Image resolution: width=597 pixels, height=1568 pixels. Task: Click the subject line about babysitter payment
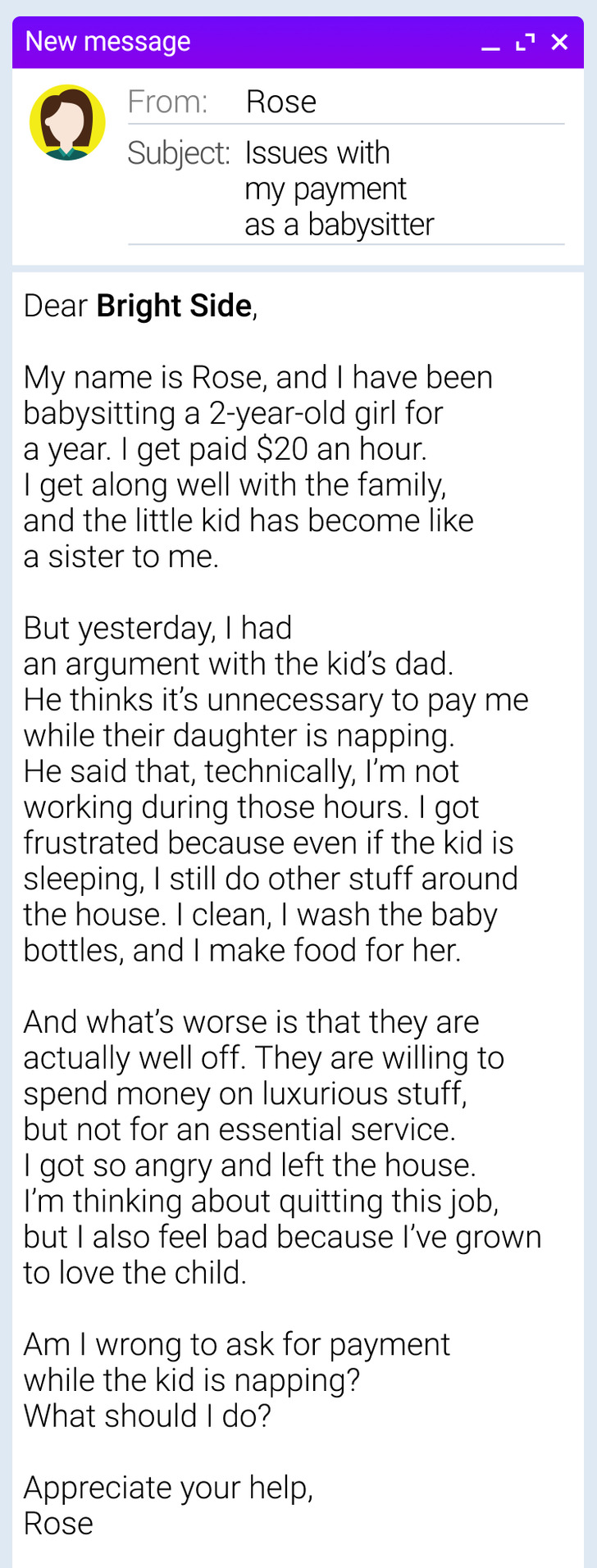[x=340, y=189]
